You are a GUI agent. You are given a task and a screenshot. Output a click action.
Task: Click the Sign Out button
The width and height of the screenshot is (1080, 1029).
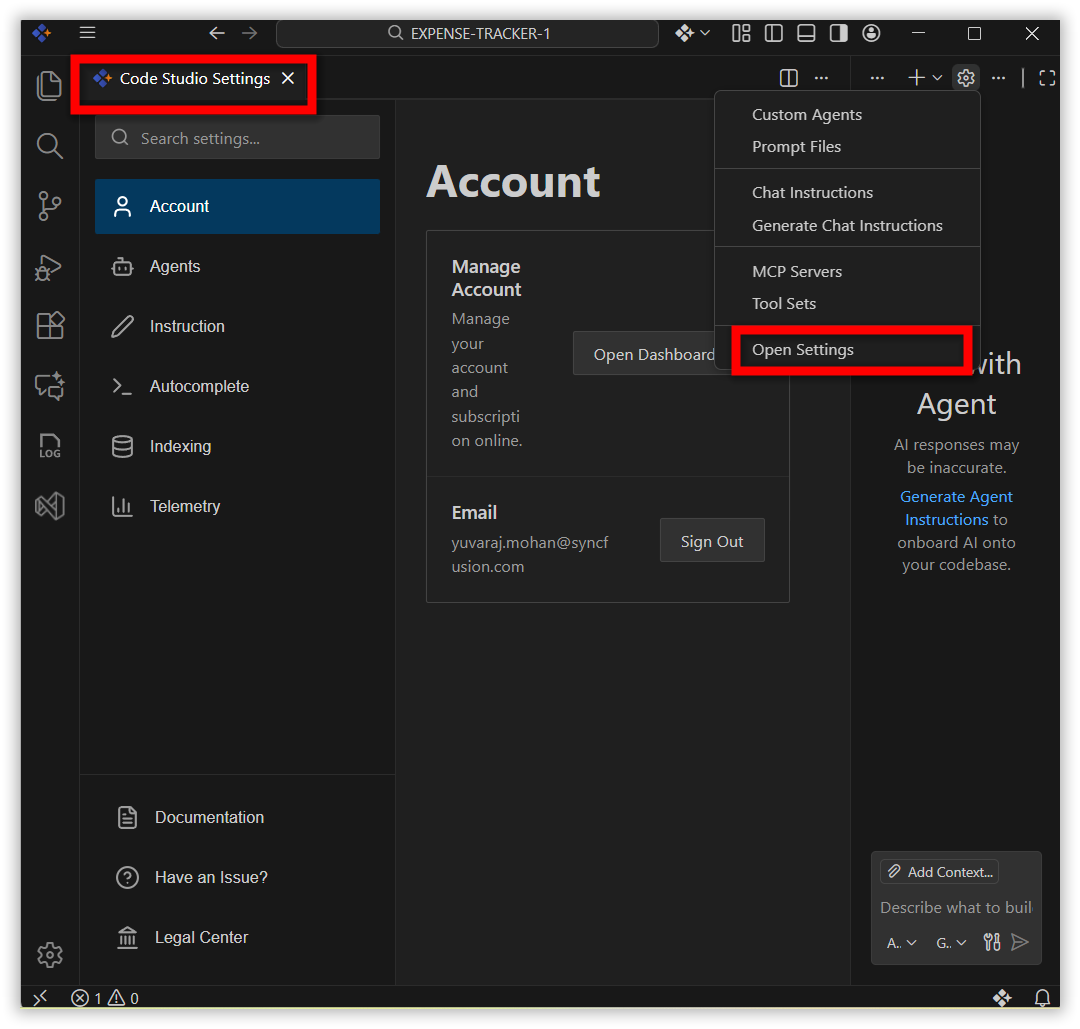coord(712,541)
